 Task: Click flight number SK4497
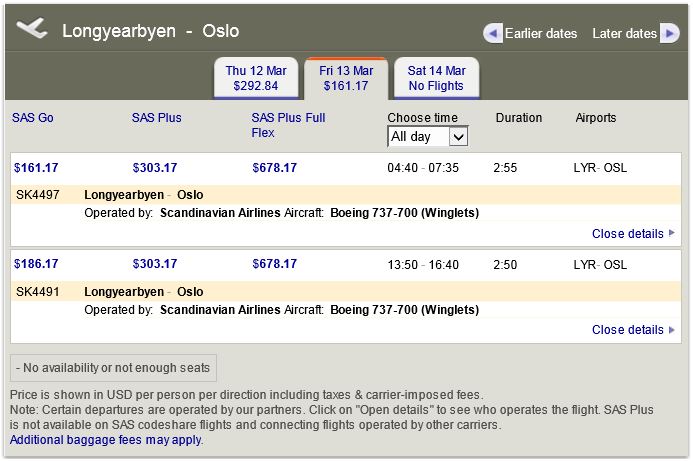[x=38, y=195]
